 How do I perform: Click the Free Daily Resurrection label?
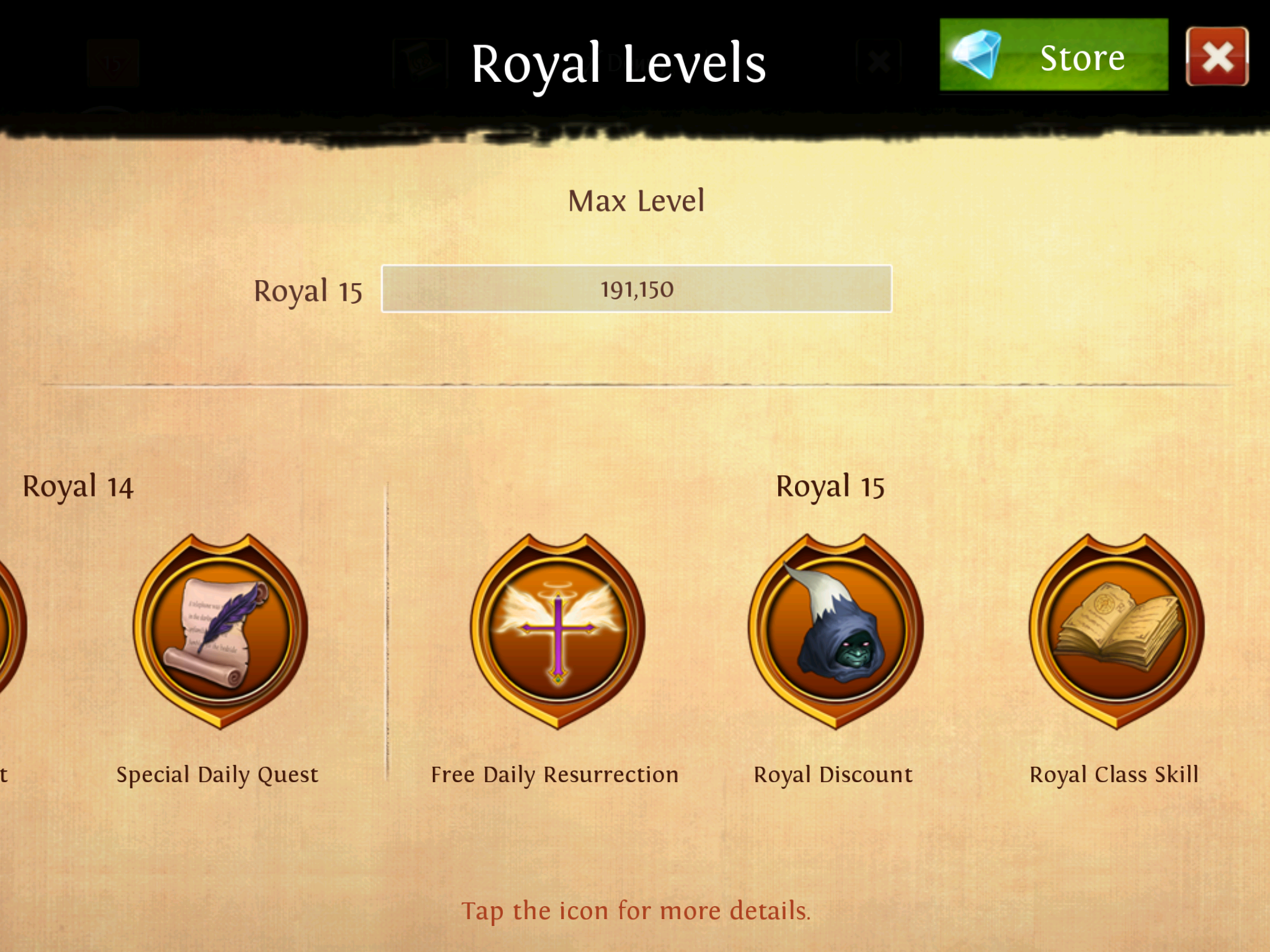555,775
